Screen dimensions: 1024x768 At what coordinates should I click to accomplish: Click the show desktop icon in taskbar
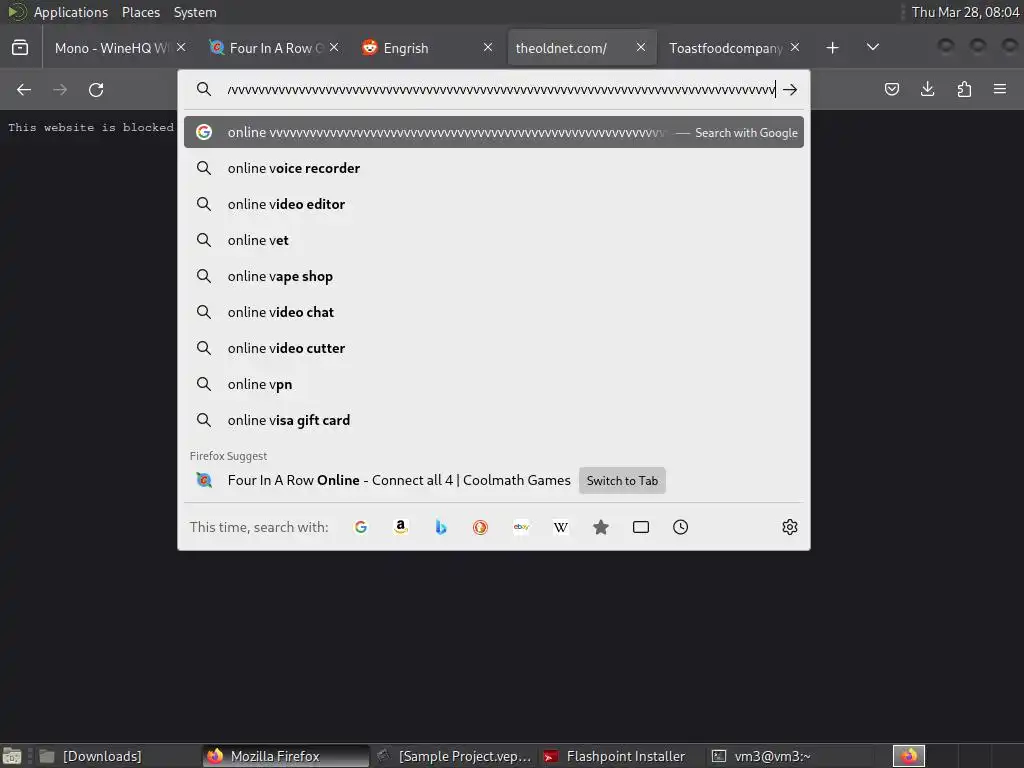click(x=12, y=756)
